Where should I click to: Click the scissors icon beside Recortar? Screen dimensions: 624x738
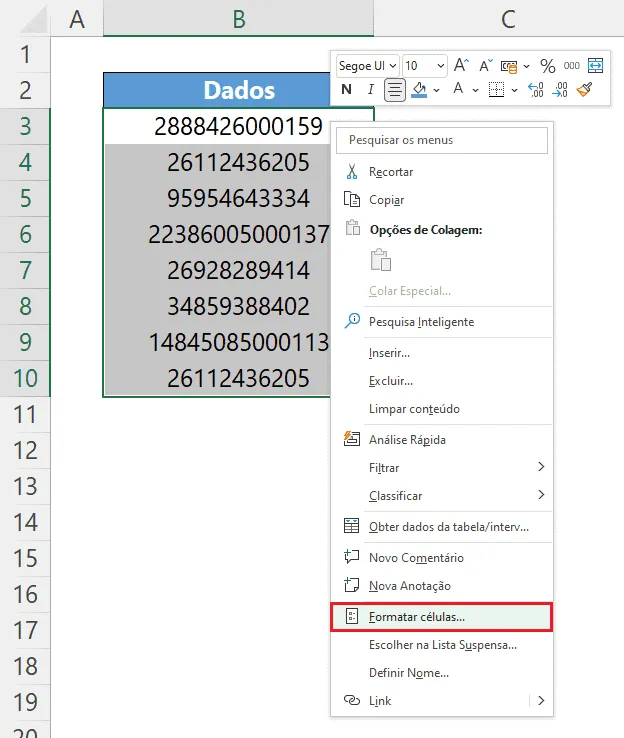352,171
